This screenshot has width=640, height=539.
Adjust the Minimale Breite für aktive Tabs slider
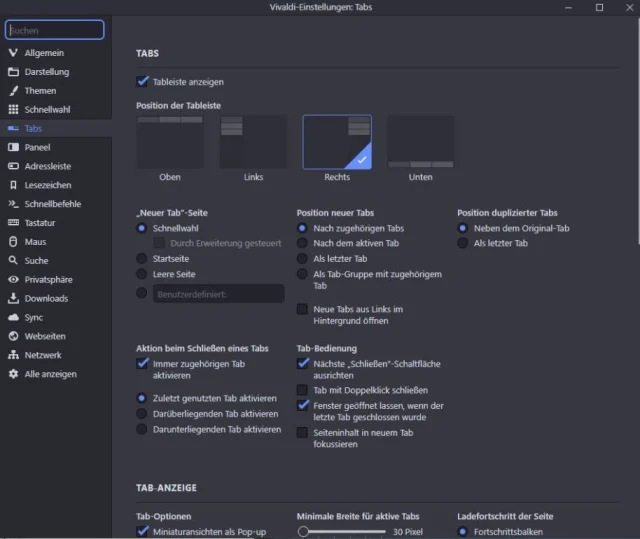[x=304, y=532]
